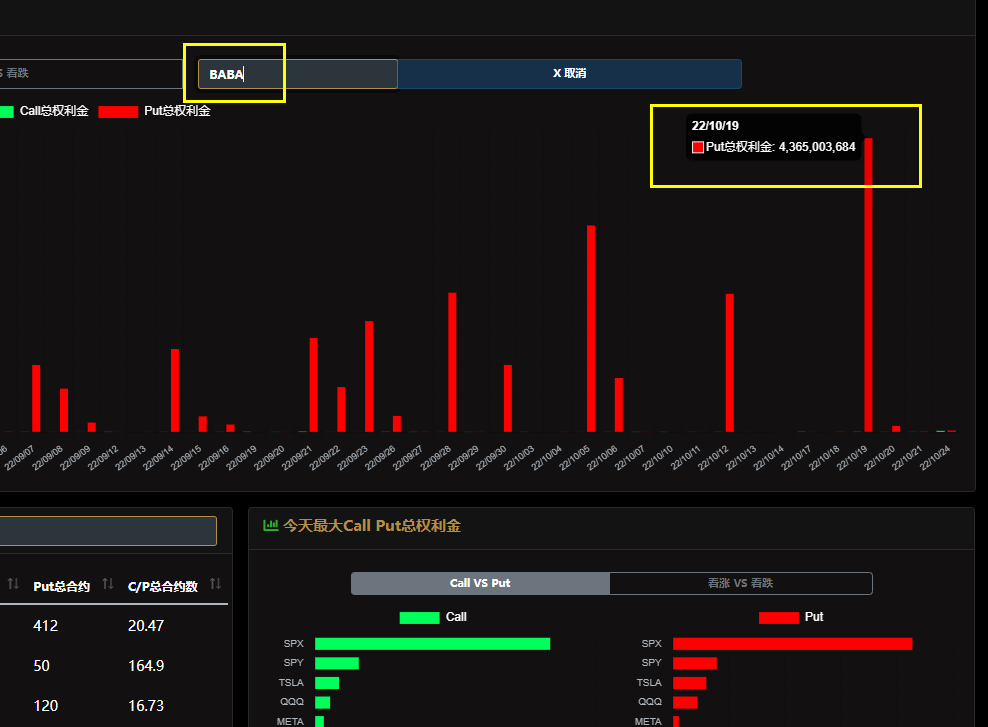This screenshot has height=727, width=988.
Task: Click the 22/10/19 x-axis date label
Action: click(853, 457)
